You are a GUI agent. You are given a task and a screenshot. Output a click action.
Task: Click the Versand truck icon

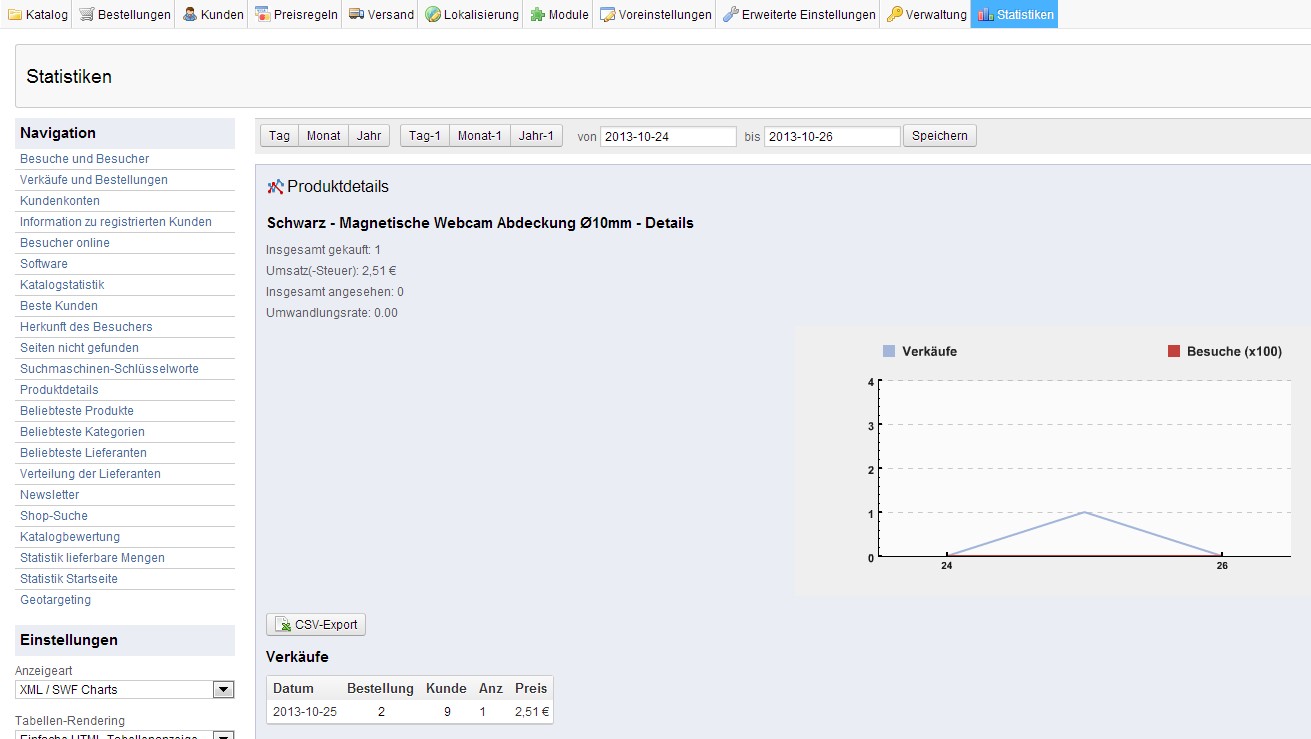coord(356,15)
